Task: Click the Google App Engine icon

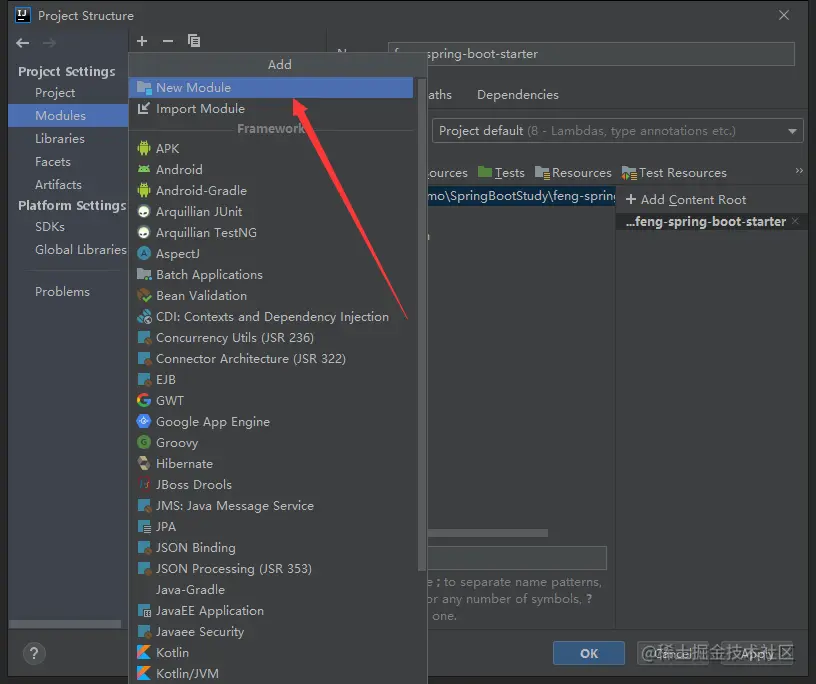Action: tap(144, 422)
